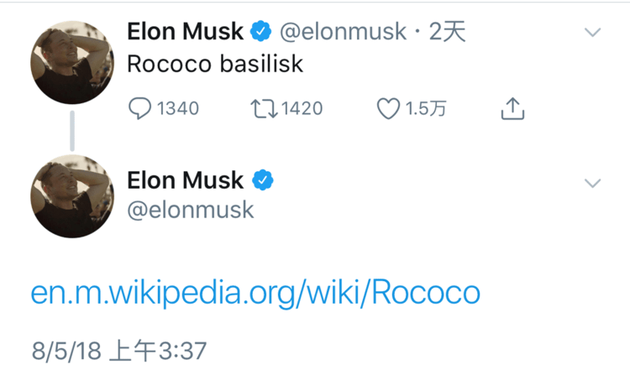
Task: Click verified badge in the lower tweet header
Action: (262, 180)
